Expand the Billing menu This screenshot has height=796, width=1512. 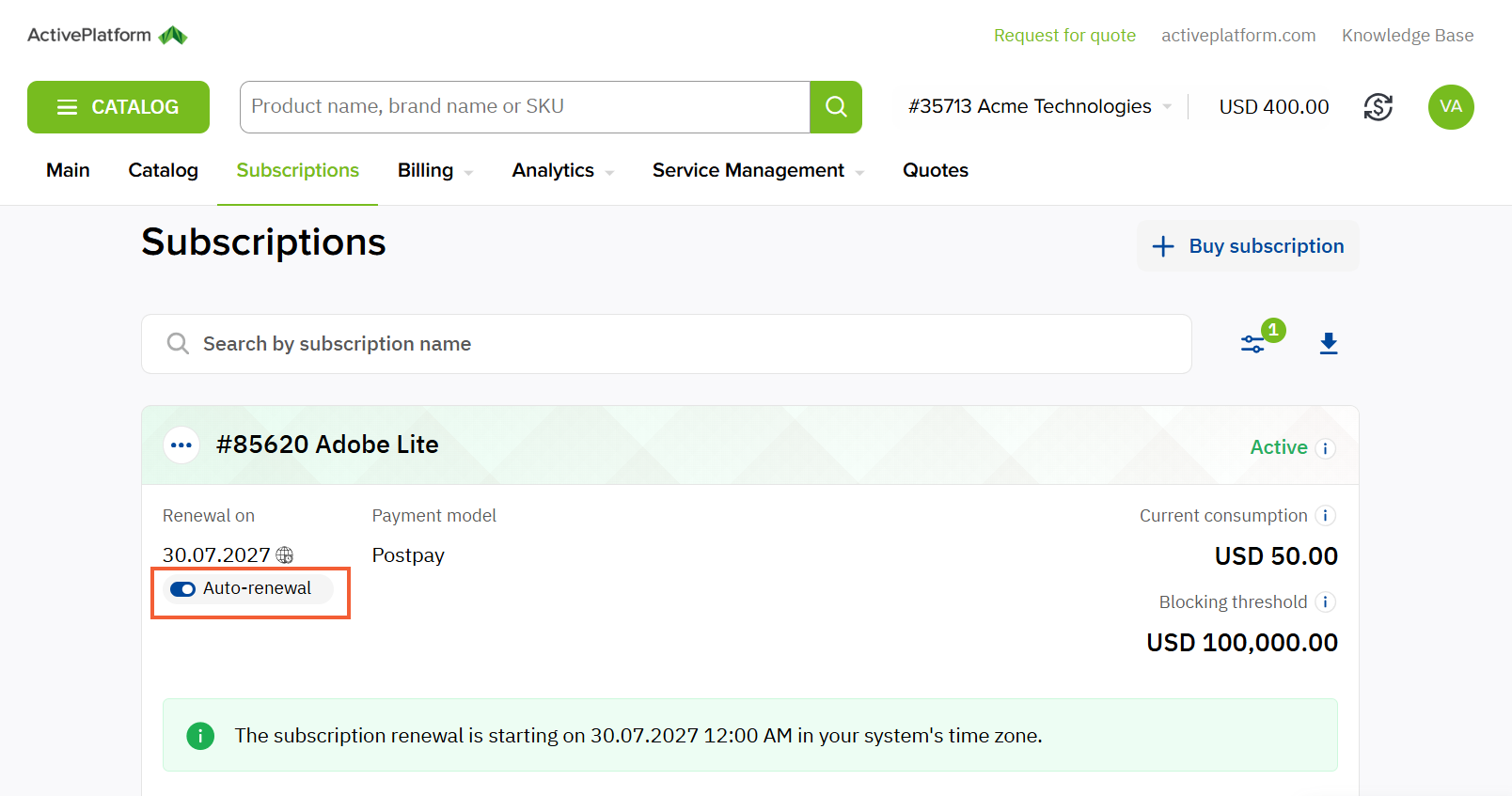(x=435, y=170)
